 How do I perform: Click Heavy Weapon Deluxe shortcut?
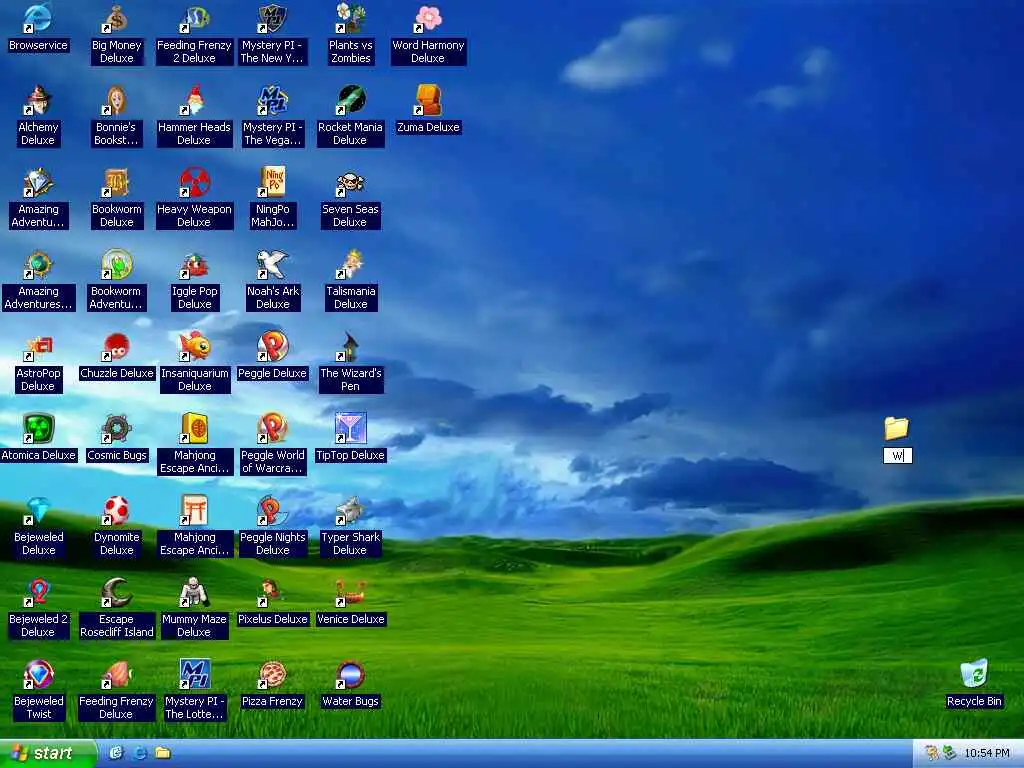coord(195,183)
